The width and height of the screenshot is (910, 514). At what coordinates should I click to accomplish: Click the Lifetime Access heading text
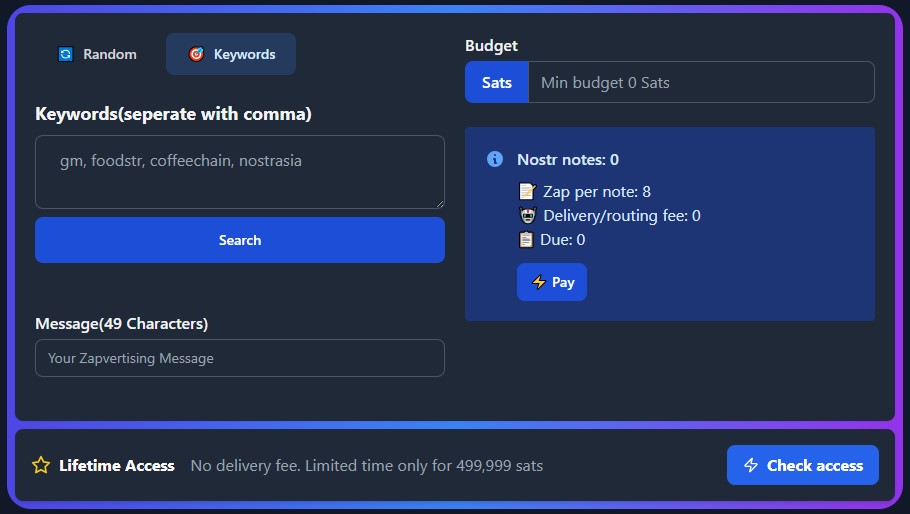click(116, 465)
